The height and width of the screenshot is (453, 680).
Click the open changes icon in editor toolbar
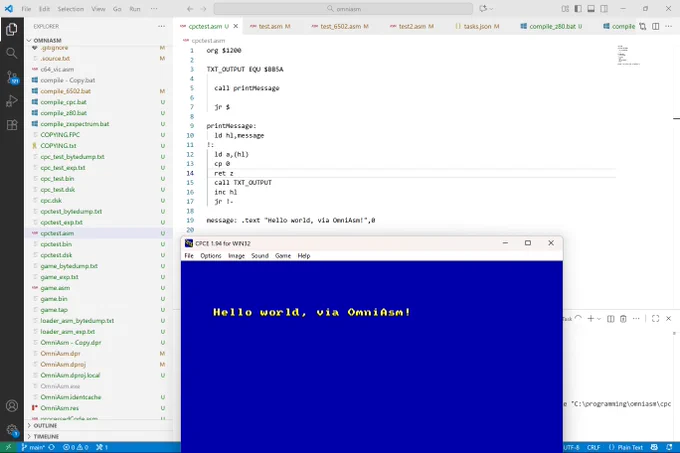coord(643,26)
